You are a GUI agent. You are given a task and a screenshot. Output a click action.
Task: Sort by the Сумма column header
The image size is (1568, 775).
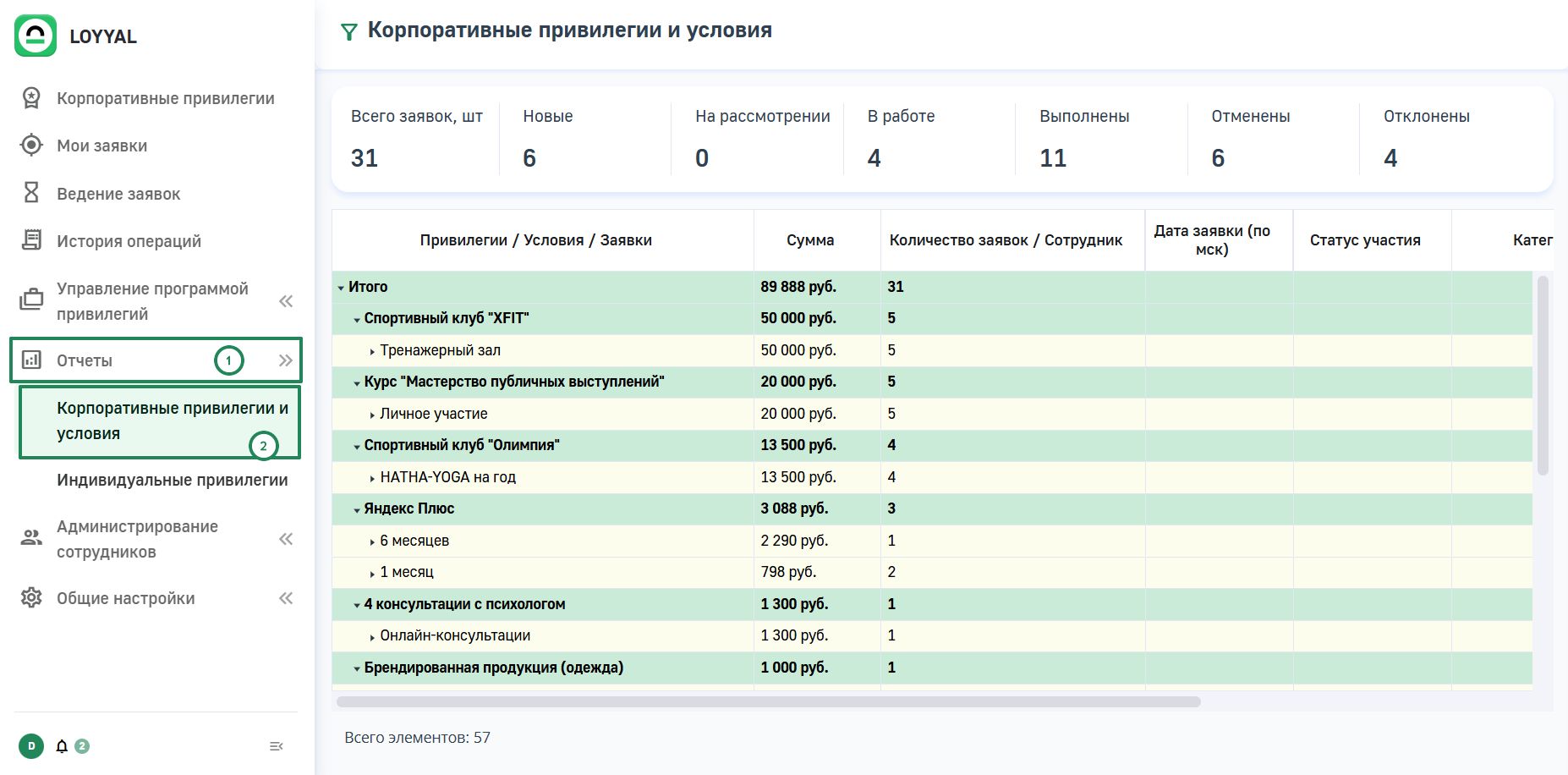click(x=809, y=240)
